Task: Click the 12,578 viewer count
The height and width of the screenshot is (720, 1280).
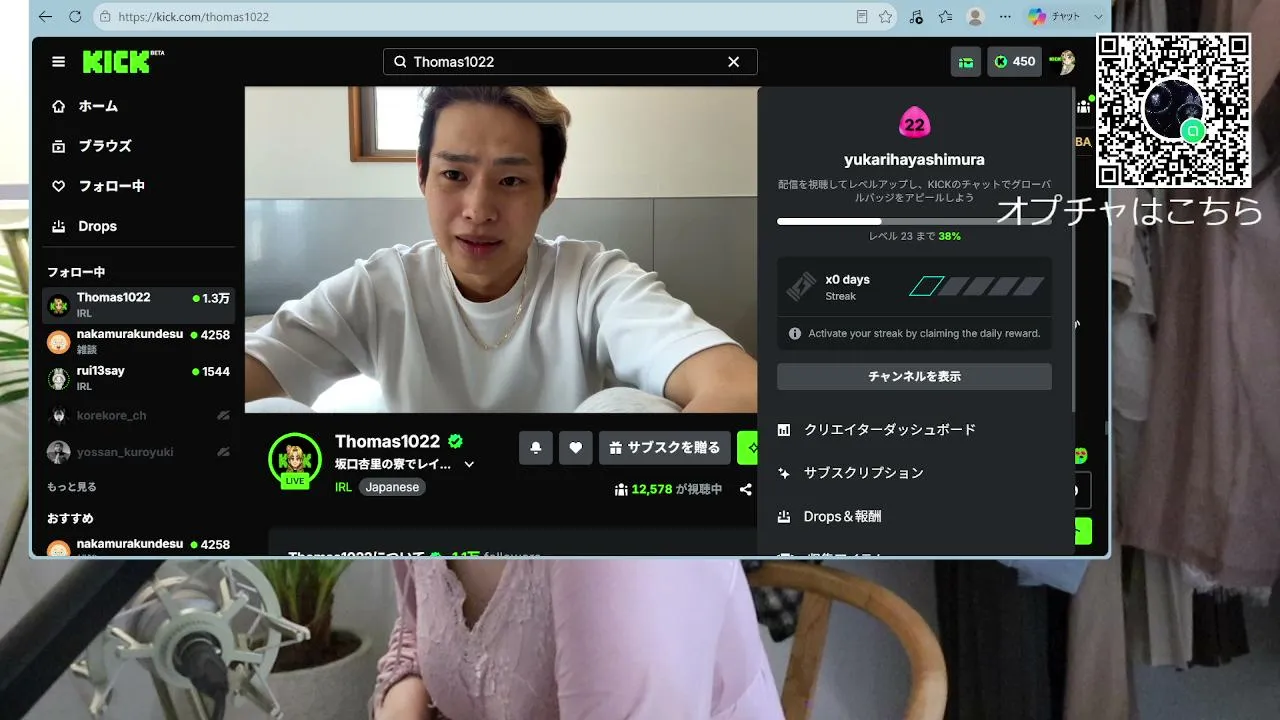Action: (x=668, y=489)
